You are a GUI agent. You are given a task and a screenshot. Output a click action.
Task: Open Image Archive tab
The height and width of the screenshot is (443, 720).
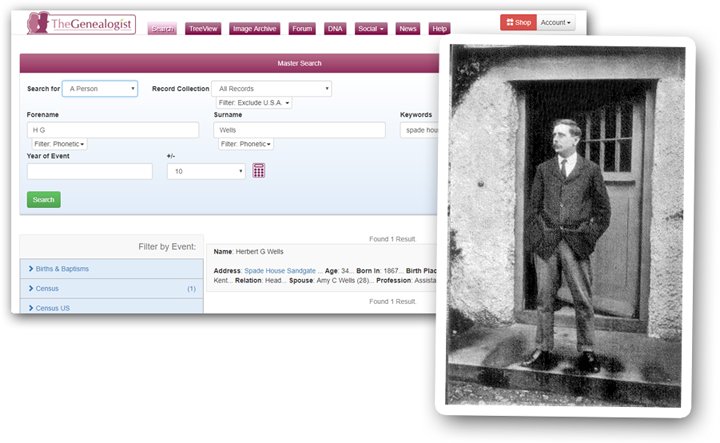pos(254,28)
